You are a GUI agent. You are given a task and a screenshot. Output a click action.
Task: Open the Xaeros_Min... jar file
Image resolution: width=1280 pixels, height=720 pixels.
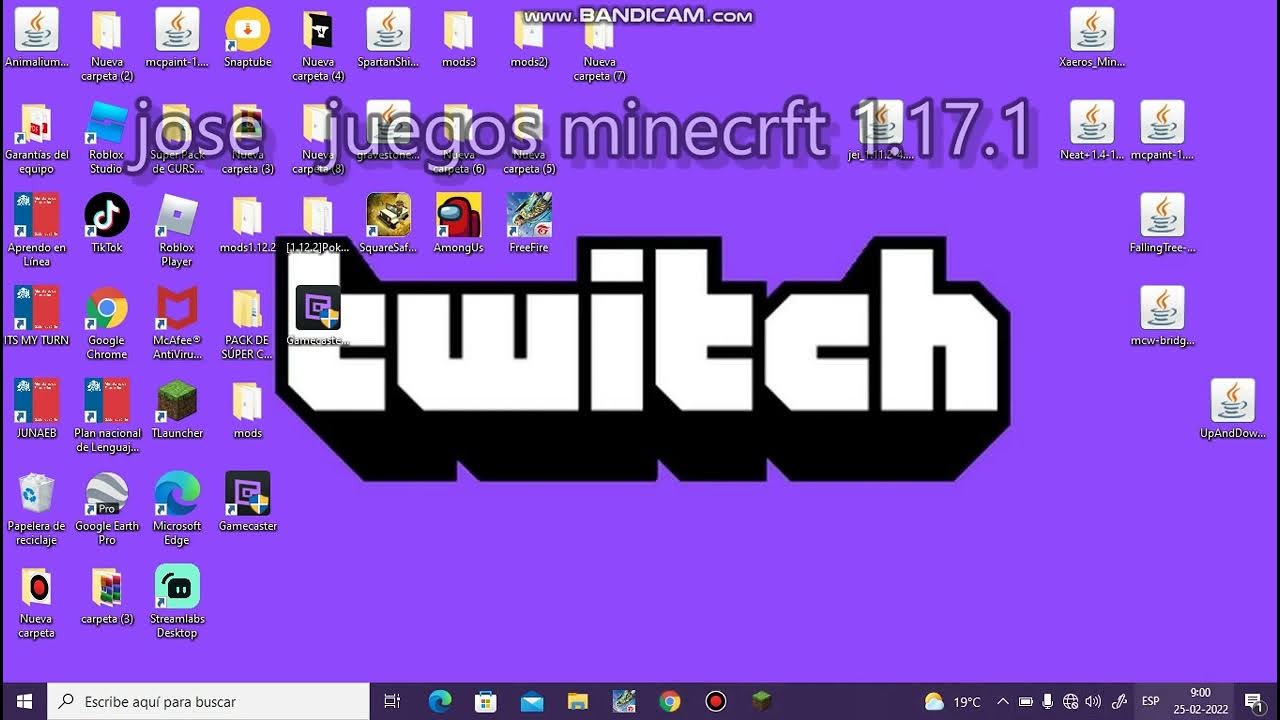[x=1092, y=30]
